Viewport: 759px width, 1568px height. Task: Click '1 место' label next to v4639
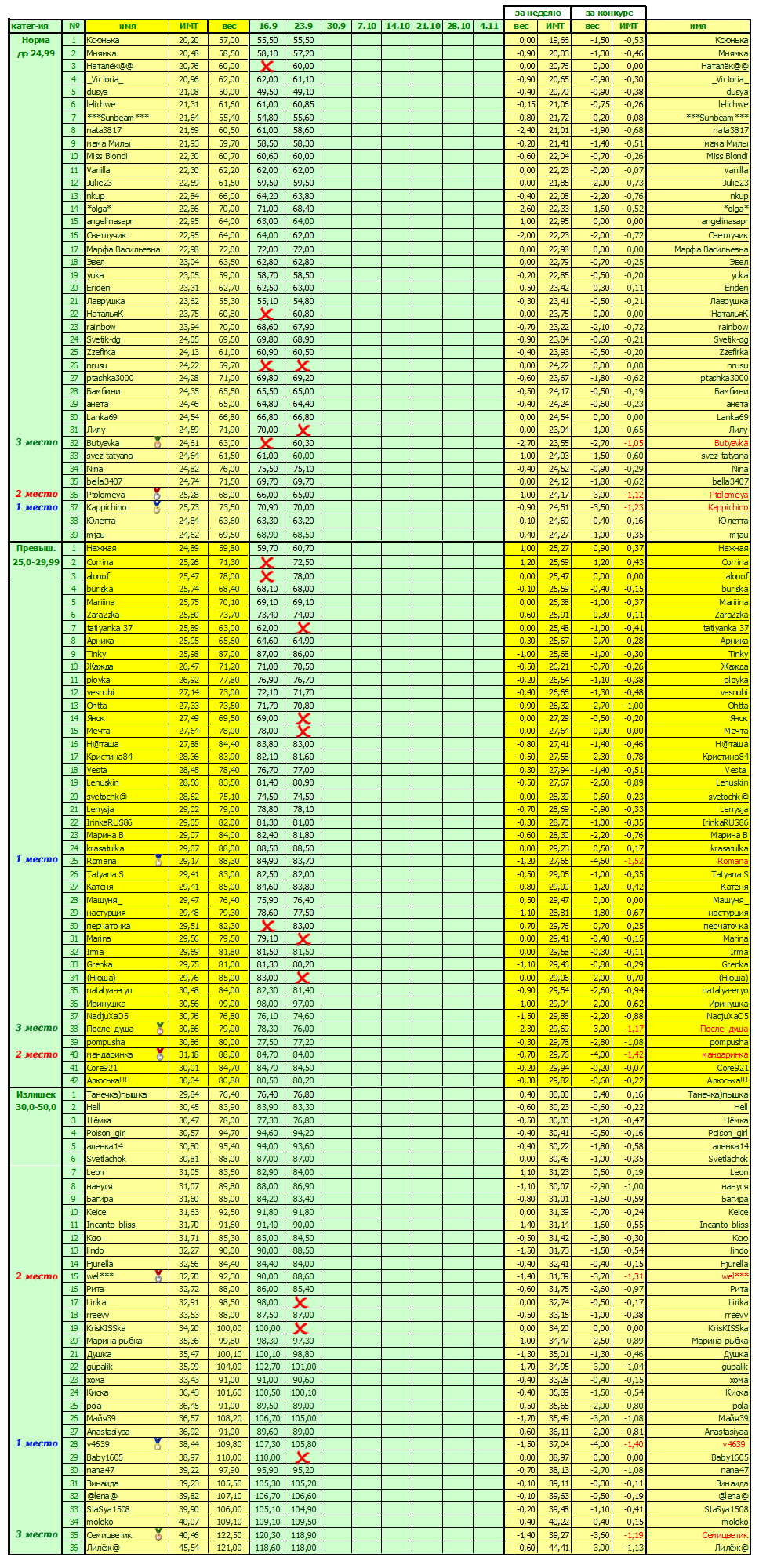coord(37,1443)
